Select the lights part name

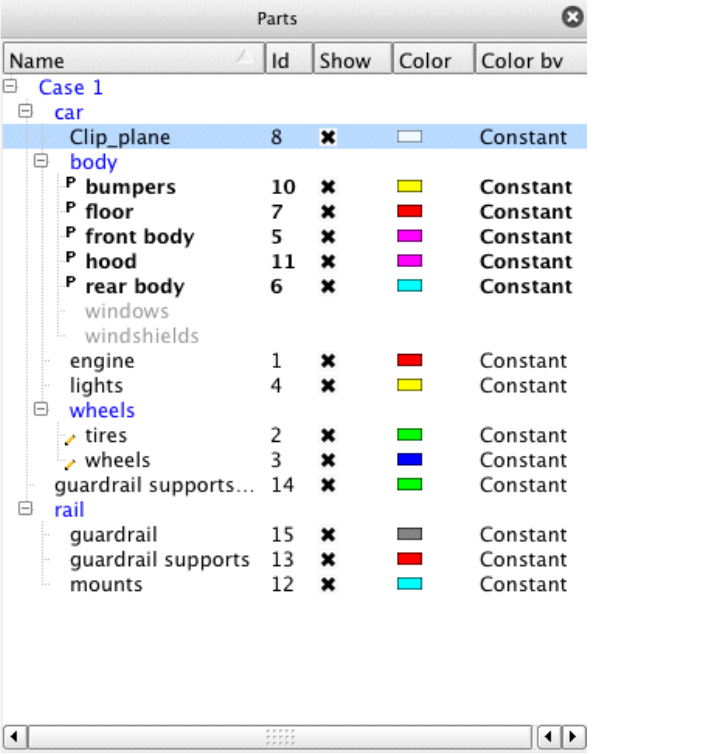pos(96,386)
